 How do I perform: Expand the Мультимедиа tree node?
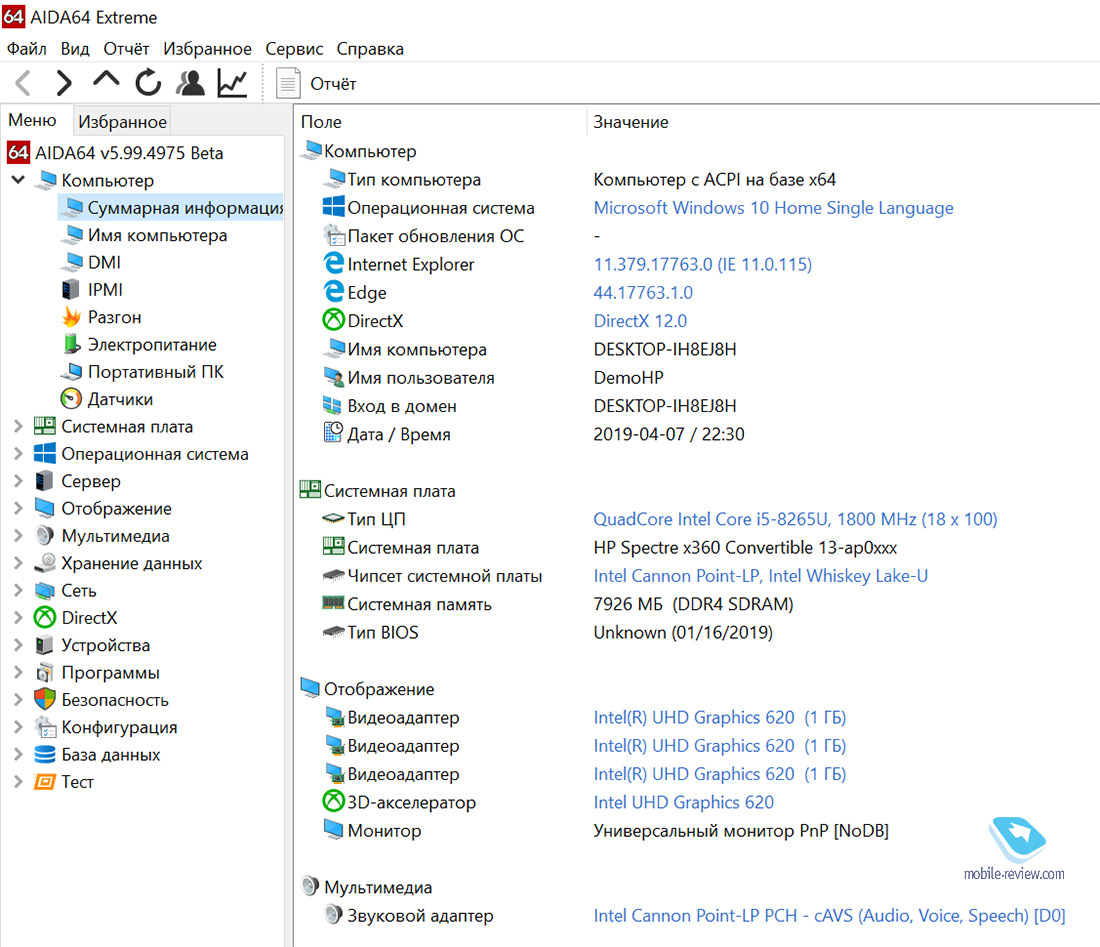[18, 536]
